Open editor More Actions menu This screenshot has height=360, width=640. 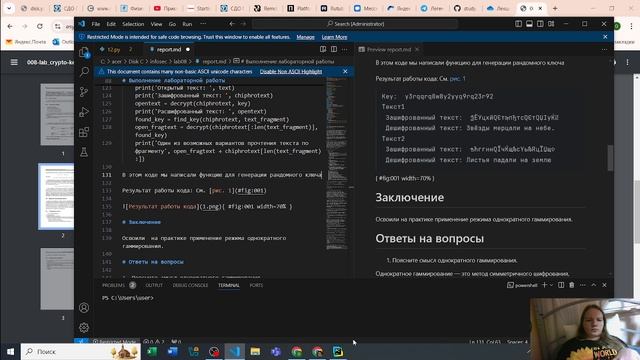point(345,49)
